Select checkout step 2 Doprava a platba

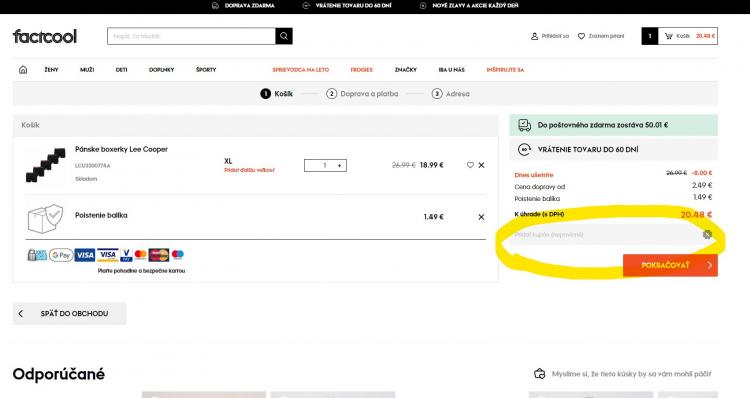point(362,94)
